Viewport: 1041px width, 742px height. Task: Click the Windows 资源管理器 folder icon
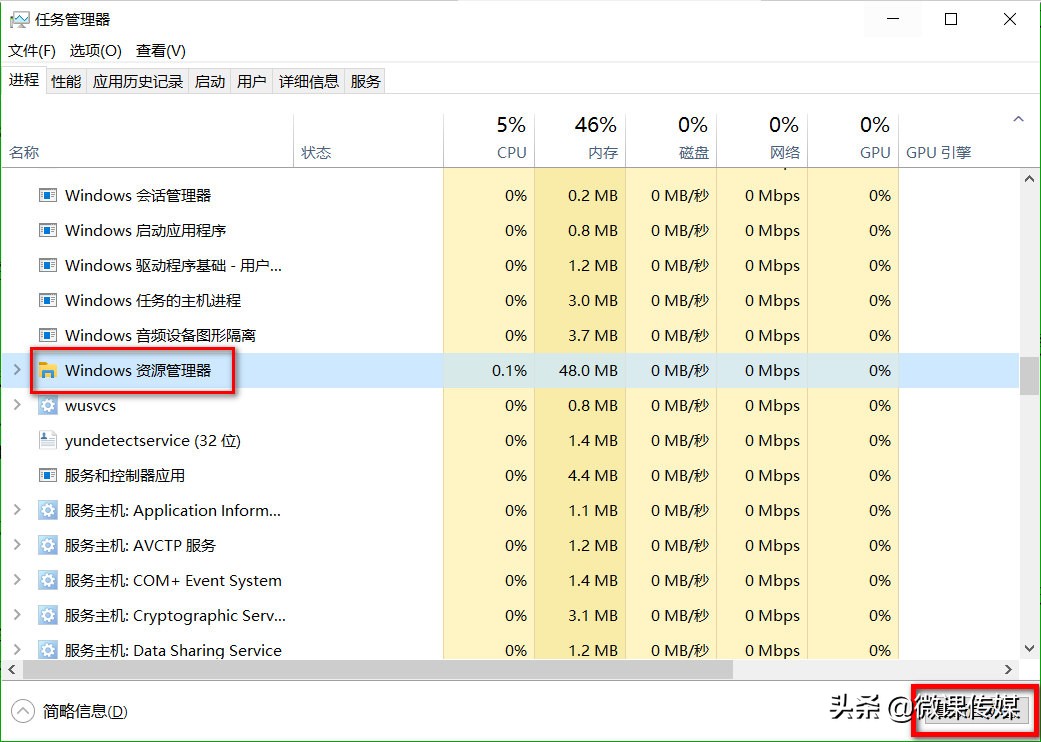(x=47, y=370)
